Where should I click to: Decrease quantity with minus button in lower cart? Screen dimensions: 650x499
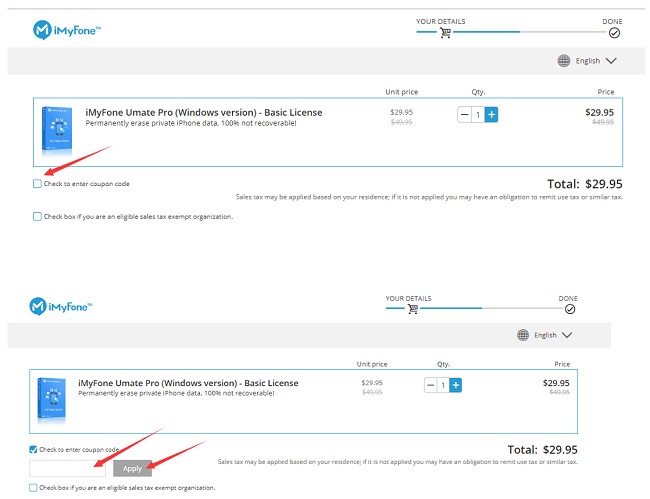click(431, 385)
